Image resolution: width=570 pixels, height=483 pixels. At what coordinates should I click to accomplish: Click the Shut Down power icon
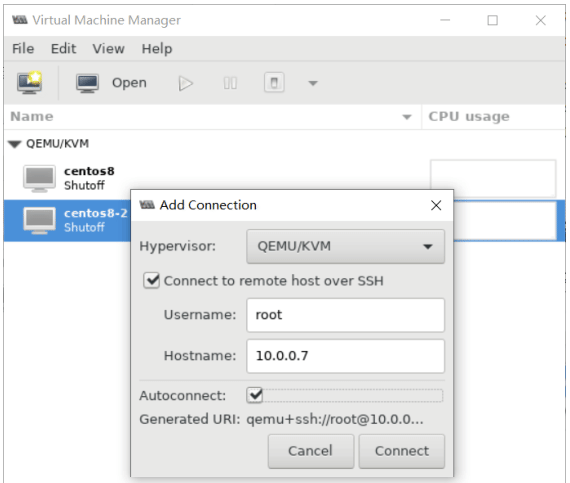point(274,83)
